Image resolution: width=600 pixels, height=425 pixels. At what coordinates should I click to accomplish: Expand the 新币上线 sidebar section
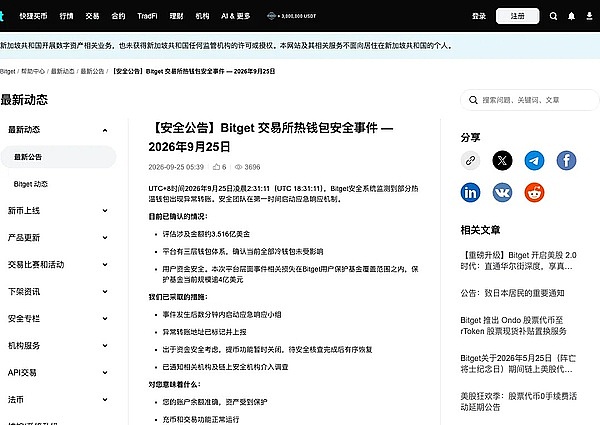[105, 210]
